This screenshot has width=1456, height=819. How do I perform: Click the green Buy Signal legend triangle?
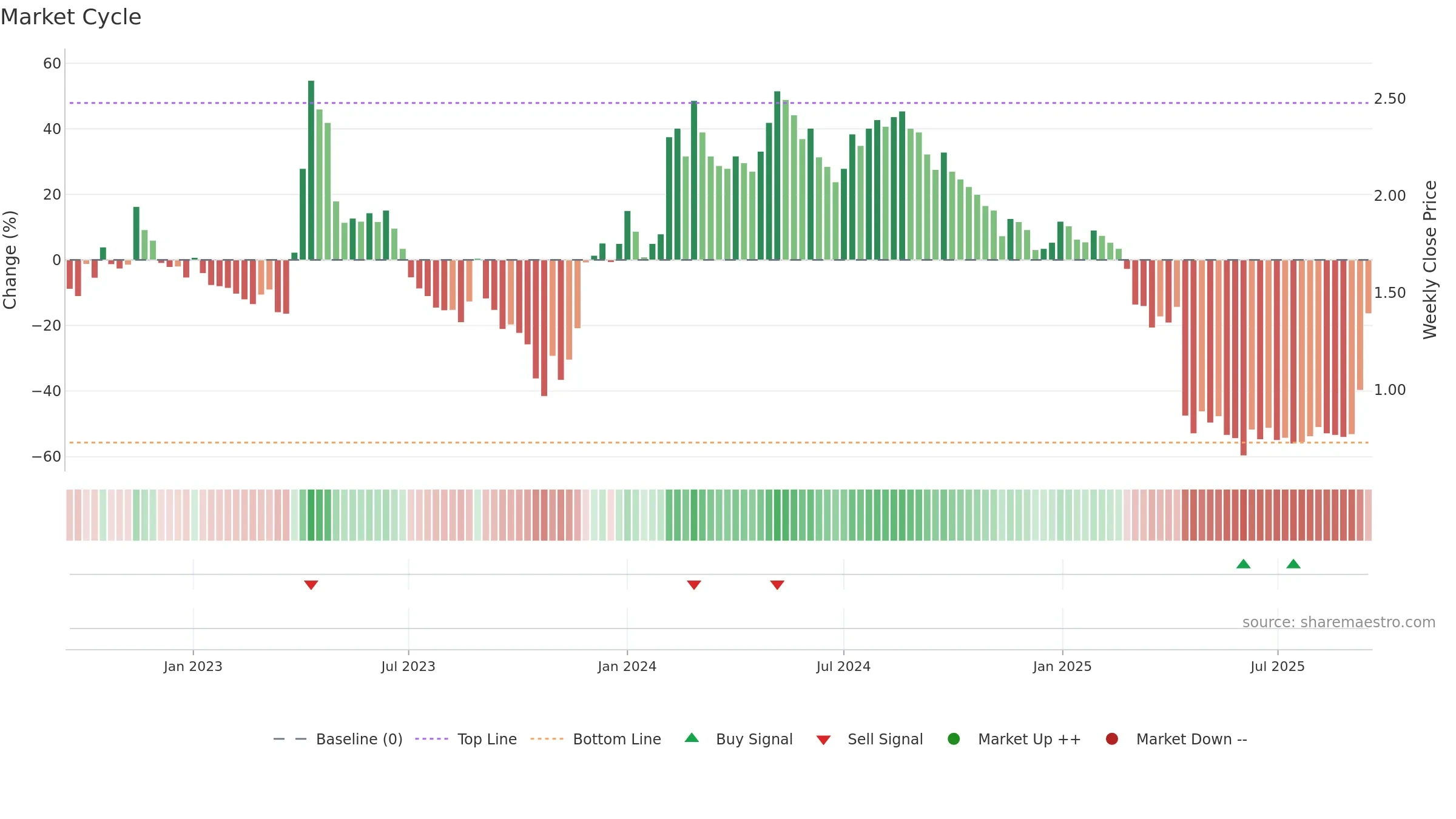[692, 738]
